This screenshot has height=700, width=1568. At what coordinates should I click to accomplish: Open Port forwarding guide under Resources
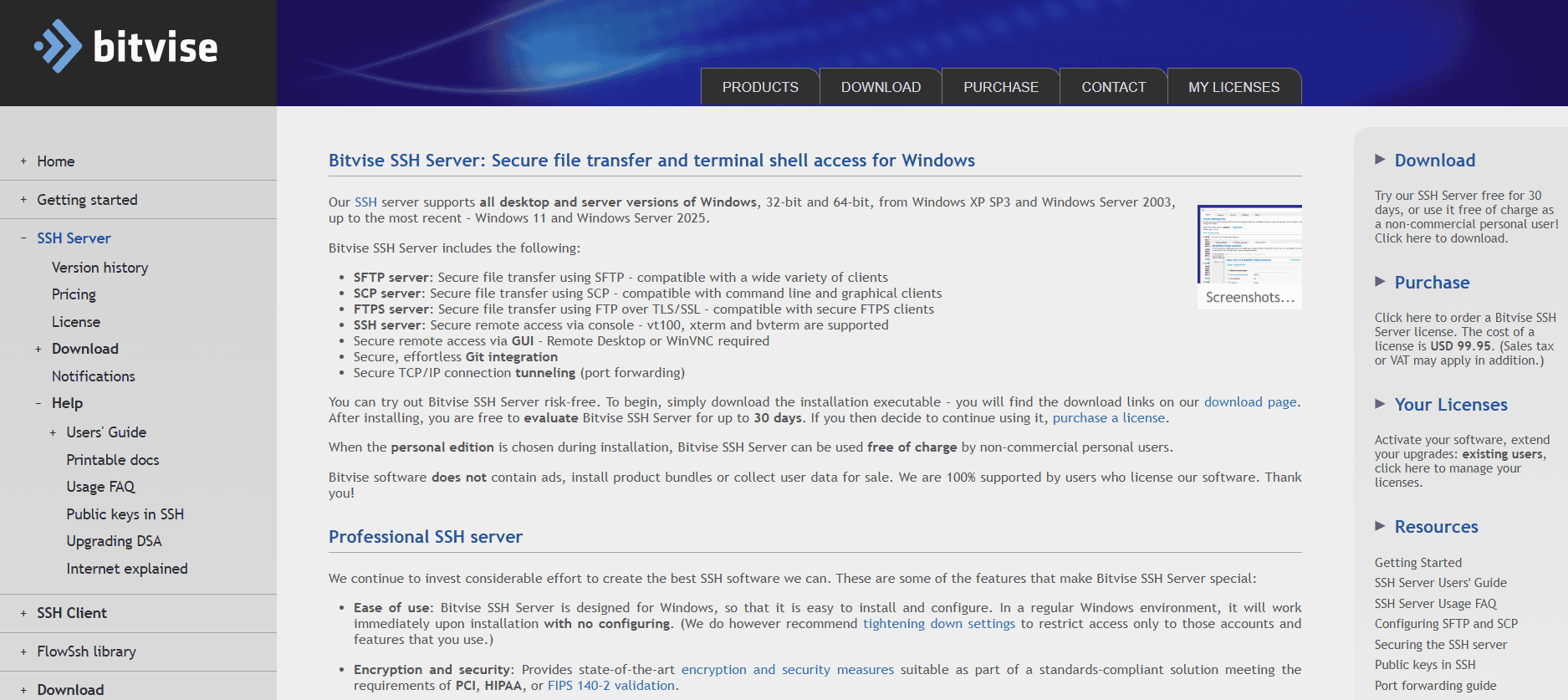point(1435,686)
